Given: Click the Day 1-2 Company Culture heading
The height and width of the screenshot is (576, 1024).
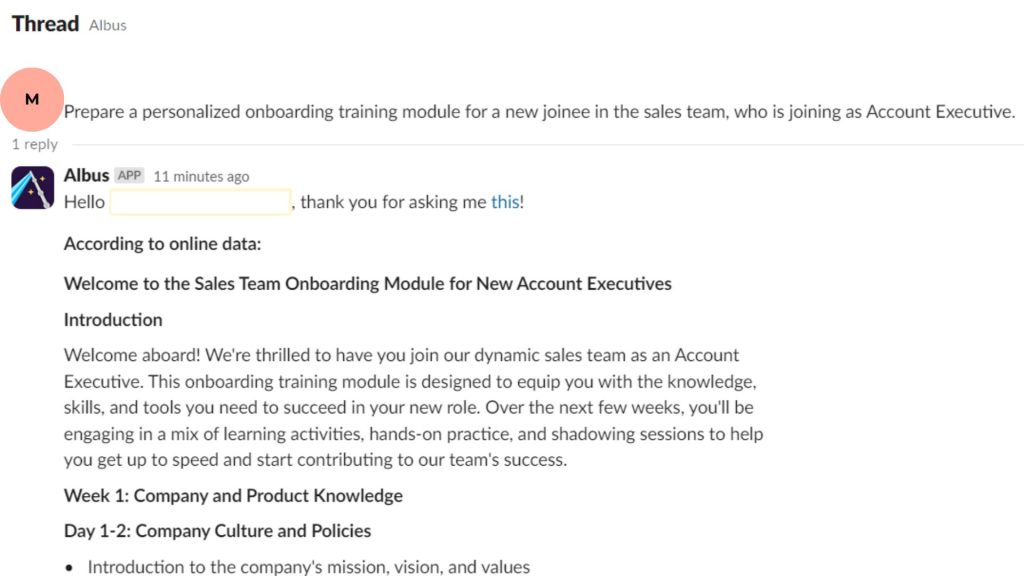Looking at the screenshot, I should (x=217, y=531).
